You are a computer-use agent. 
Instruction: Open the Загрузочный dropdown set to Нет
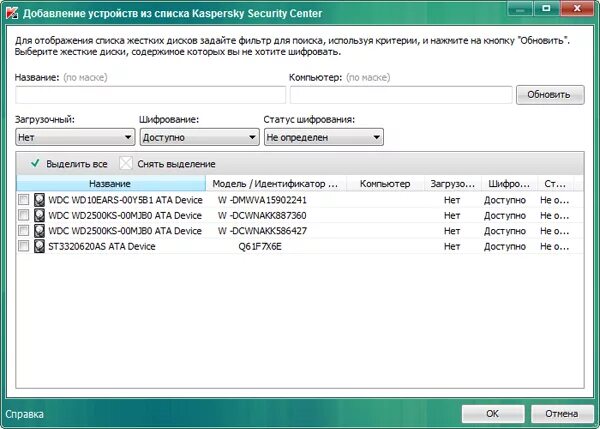(x=75, y=137)
